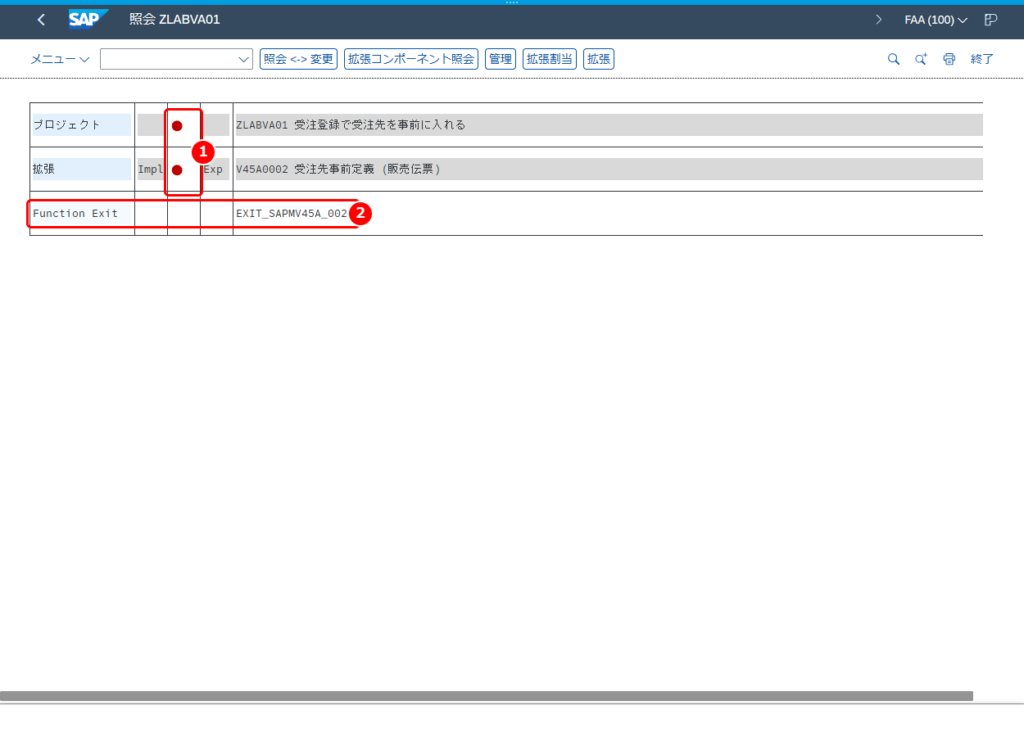Click the right chevron before FAA (100)

[878, 20]
